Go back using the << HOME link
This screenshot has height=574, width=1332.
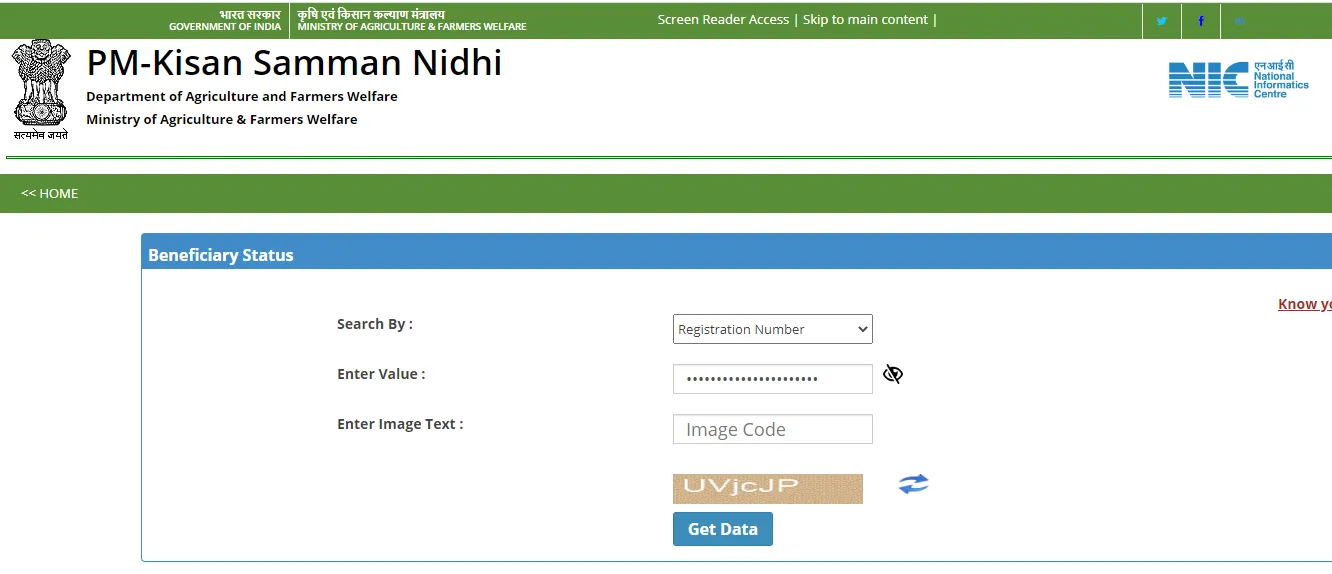coord(50,193)
